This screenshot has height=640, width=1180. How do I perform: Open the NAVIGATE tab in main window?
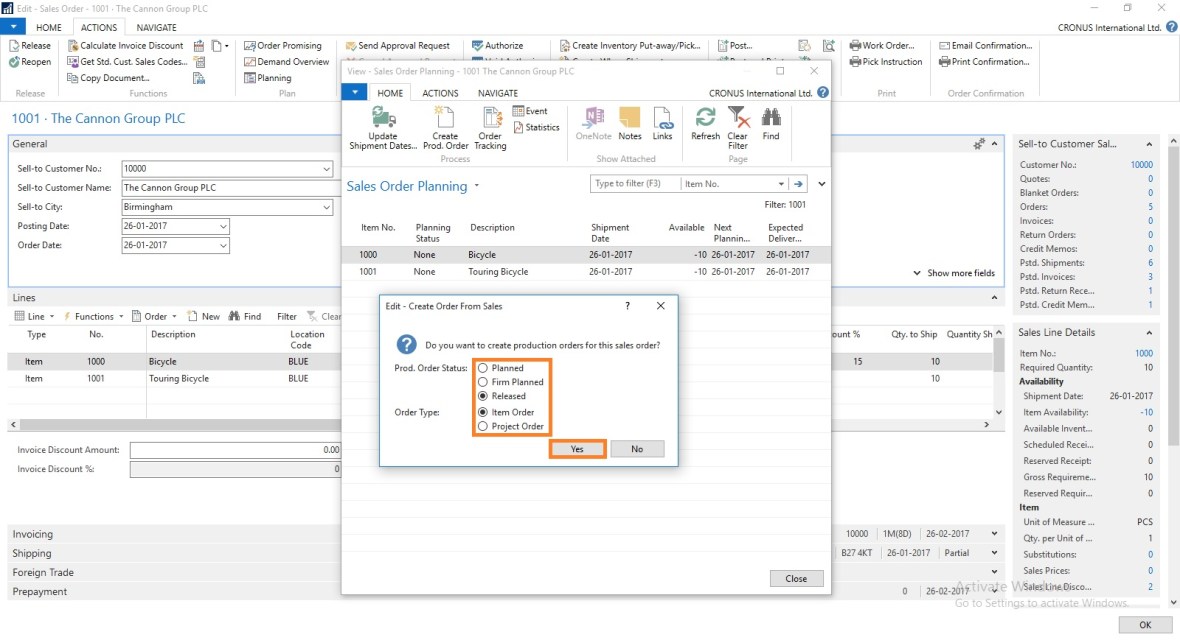(156, 28)
